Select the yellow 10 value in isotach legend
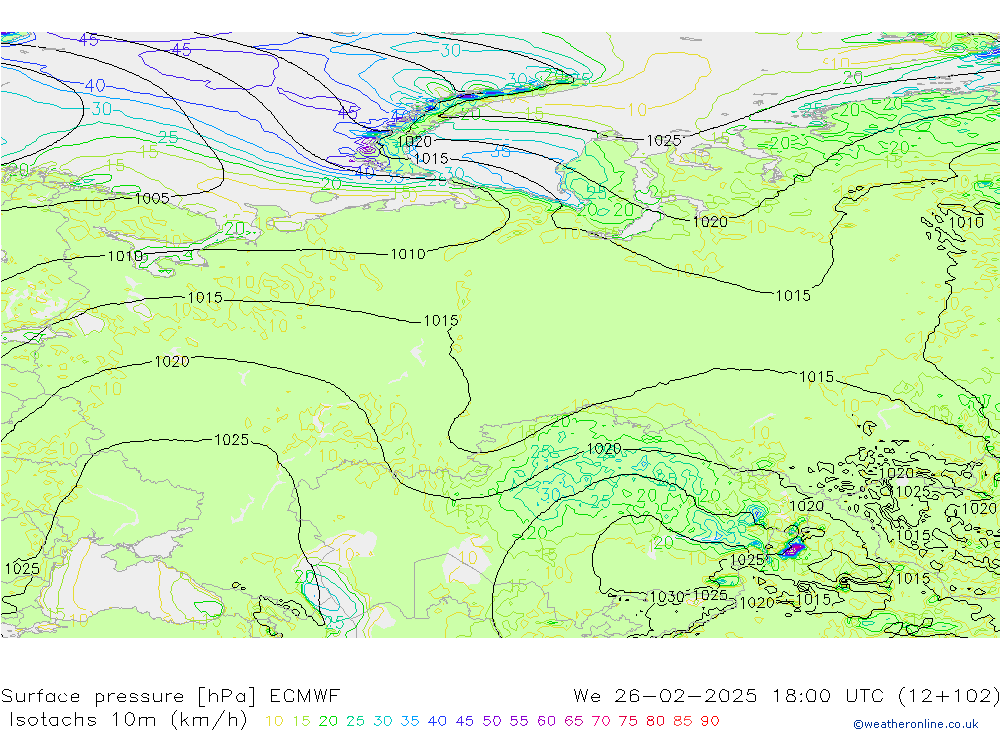1000x733 pixels. coord(274,721)
